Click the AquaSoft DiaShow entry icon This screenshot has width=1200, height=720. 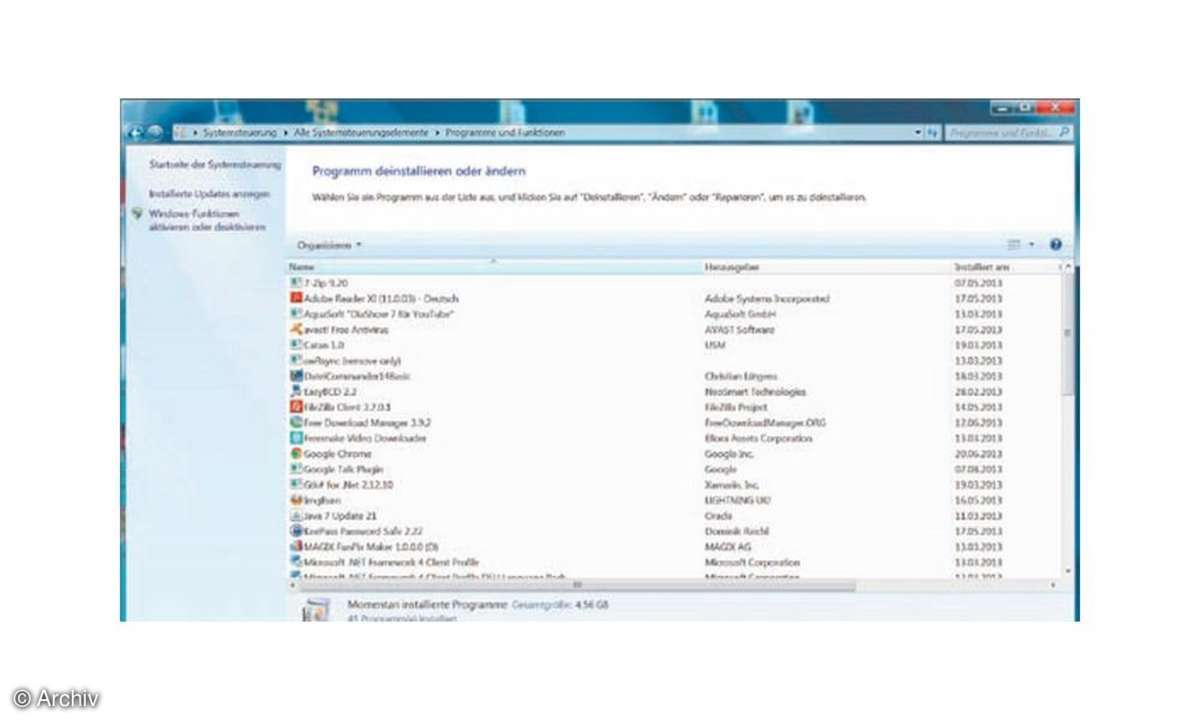point(295,314)
